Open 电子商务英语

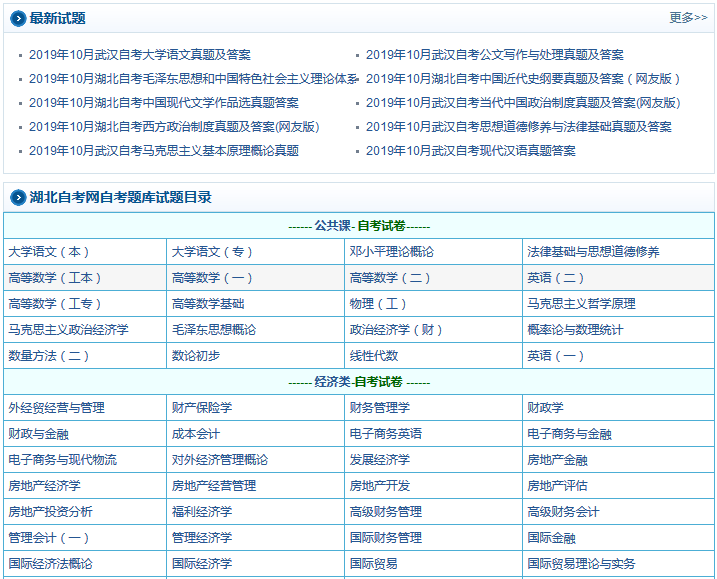click(x=385, y=434)
